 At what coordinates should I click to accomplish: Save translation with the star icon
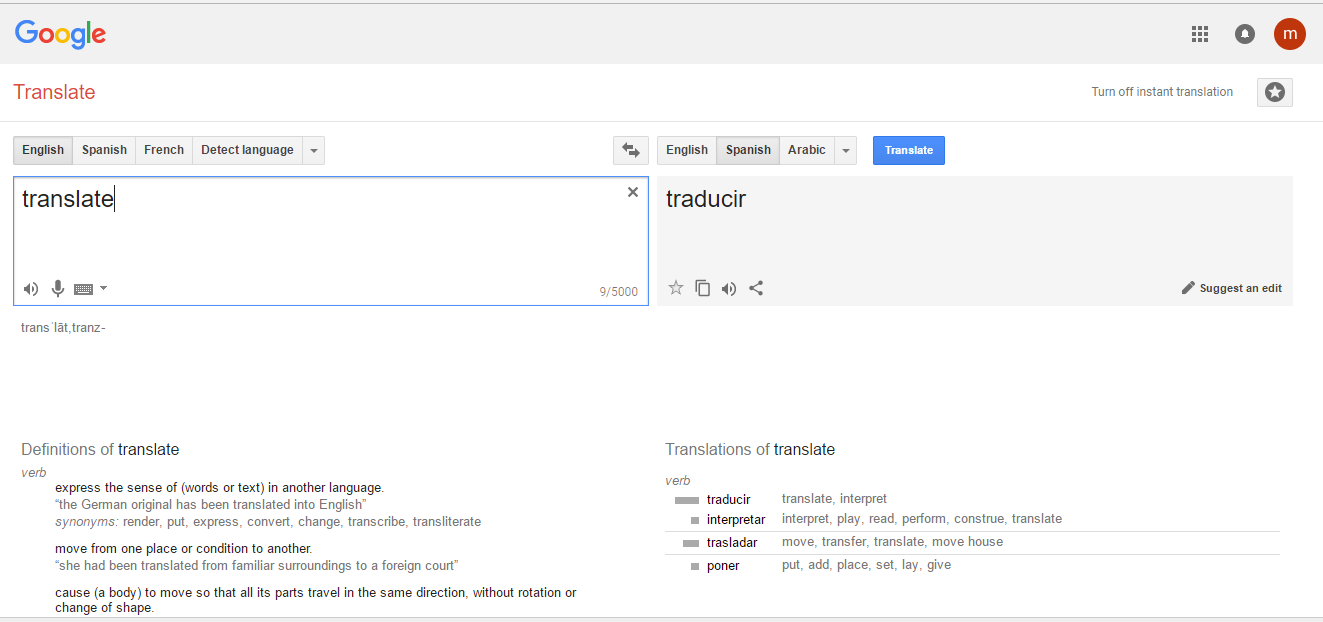click(x=676, y=288)
